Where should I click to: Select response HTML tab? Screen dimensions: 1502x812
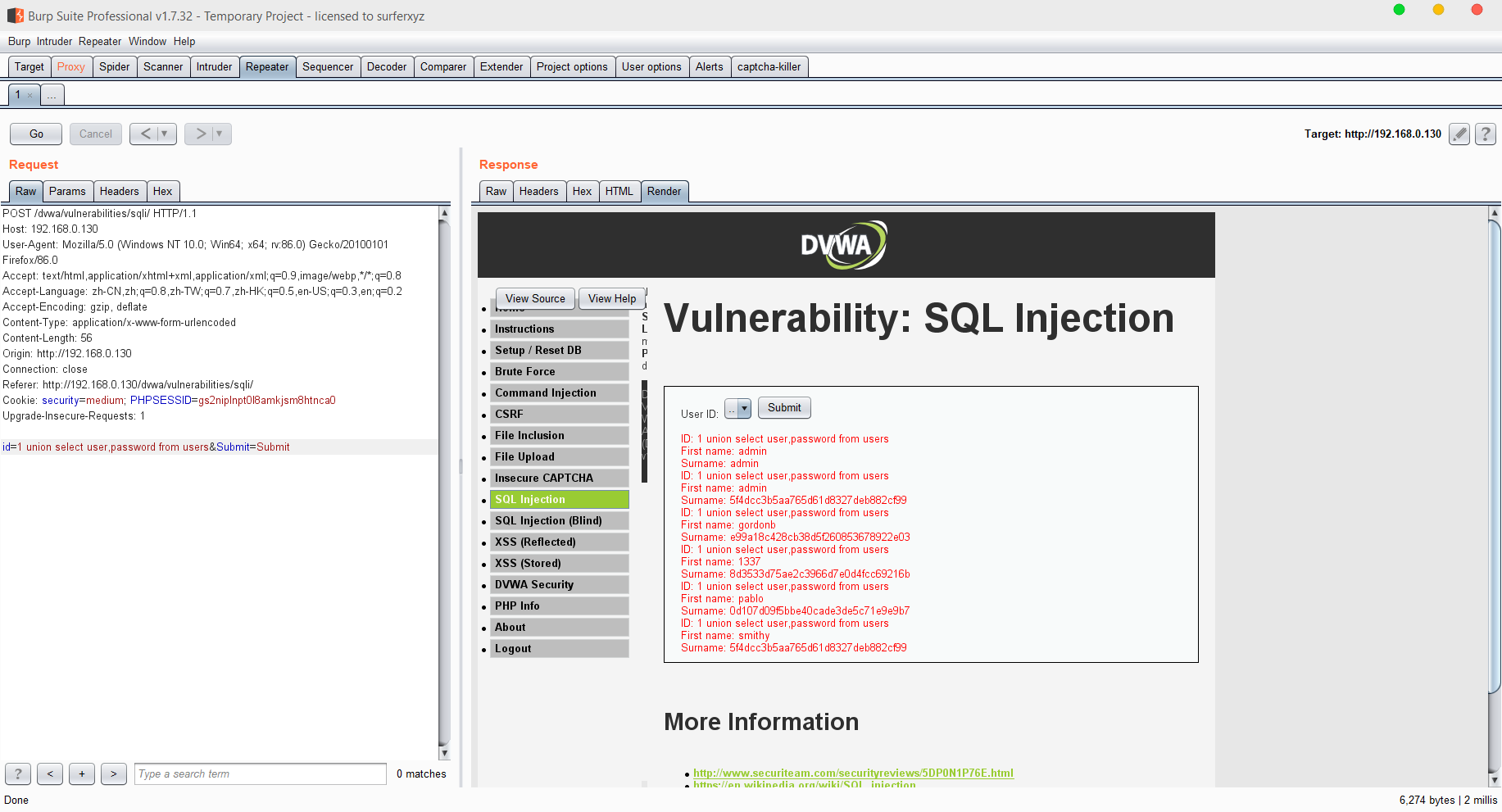[619, 191]
